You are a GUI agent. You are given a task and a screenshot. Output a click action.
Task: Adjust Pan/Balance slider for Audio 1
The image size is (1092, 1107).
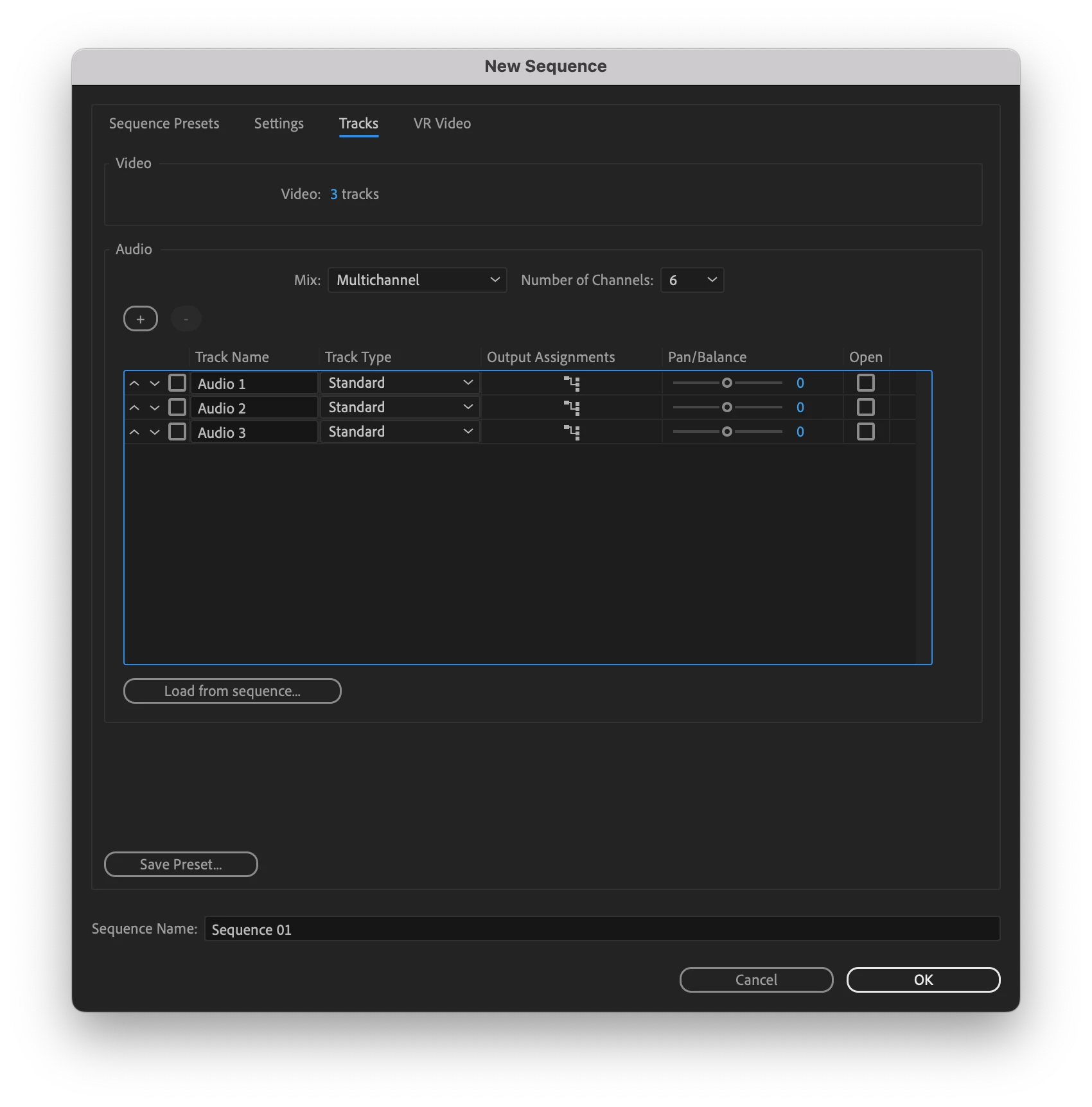point(727,383)
